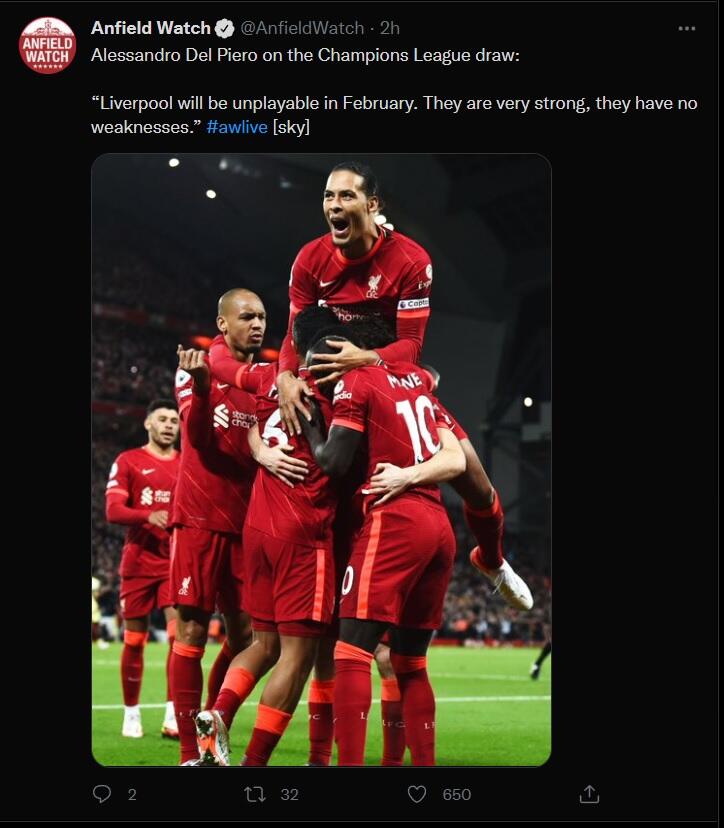Click the Anfield Watch profile avatar
The height and width of the screenshot is (828, 724).
48,45
